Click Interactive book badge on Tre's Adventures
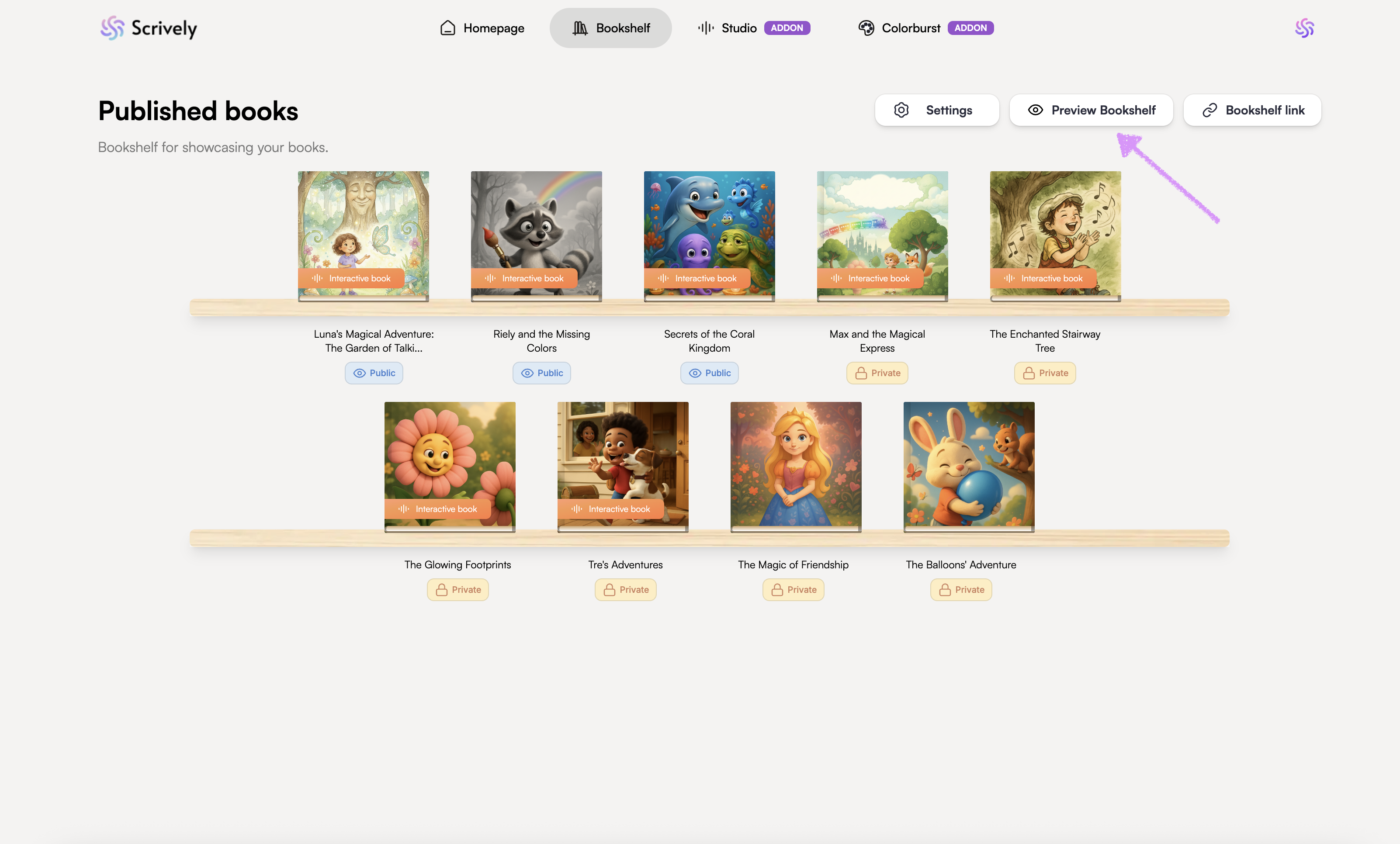The width and height of the screenshot is (1400, 844). (611, 509)
